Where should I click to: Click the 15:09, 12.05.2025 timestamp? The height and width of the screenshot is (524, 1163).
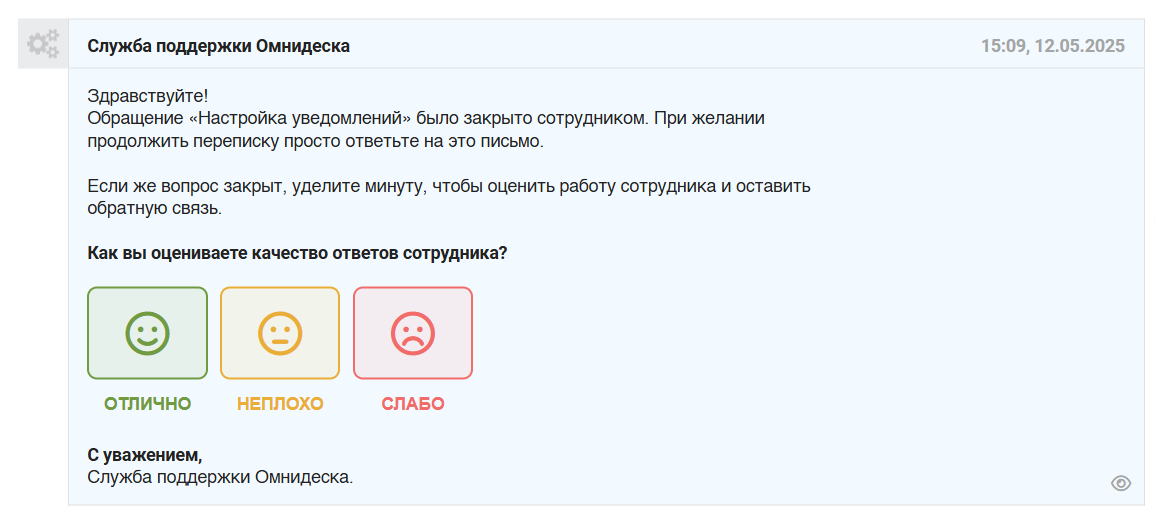pyautogui.click(x=1052, y=46)
